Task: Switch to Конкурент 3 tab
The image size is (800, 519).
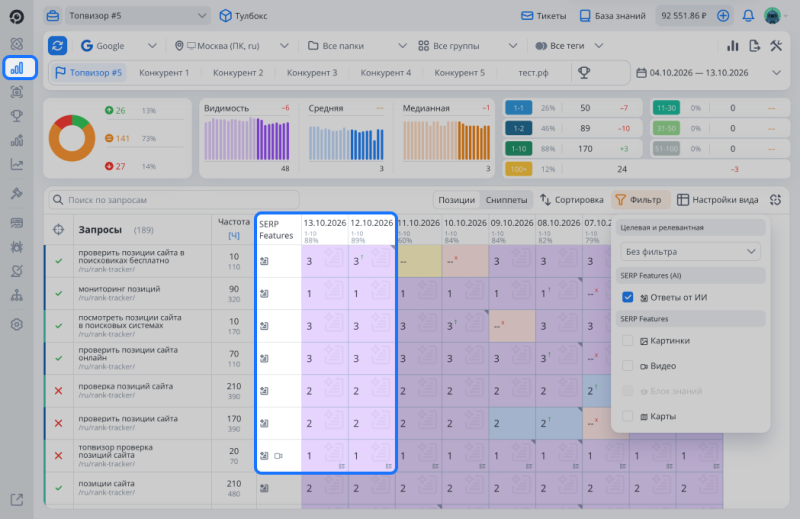Action: (312, 72)
